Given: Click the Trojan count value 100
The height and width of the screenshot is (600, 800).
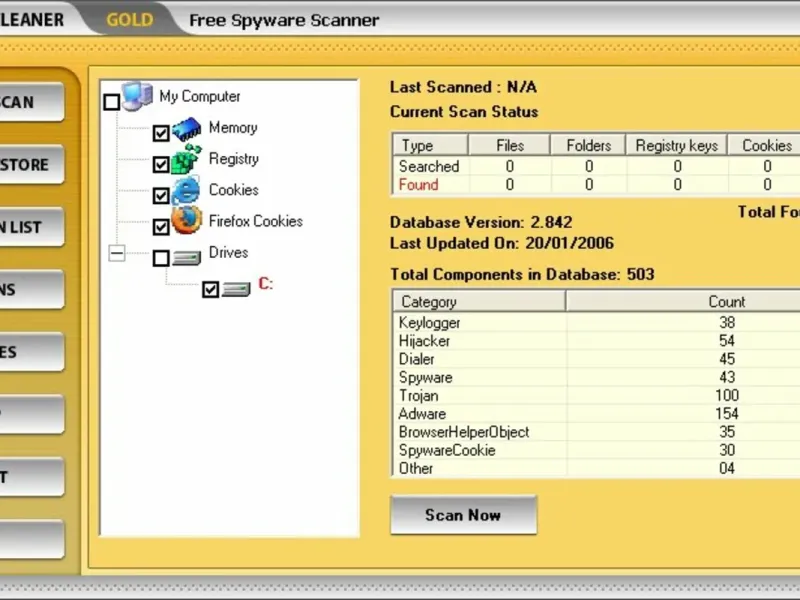Looking at the screenshot, I should click(x=727, y=395).
